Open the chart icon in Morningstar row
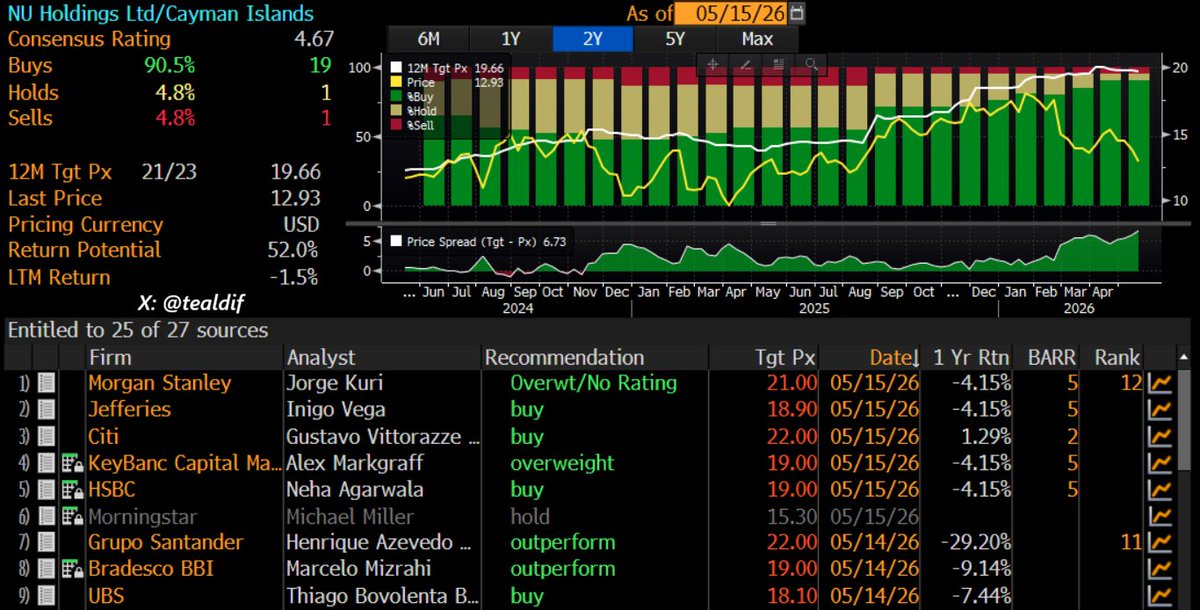The image size is (1200, 610). tap(1160, 516)
